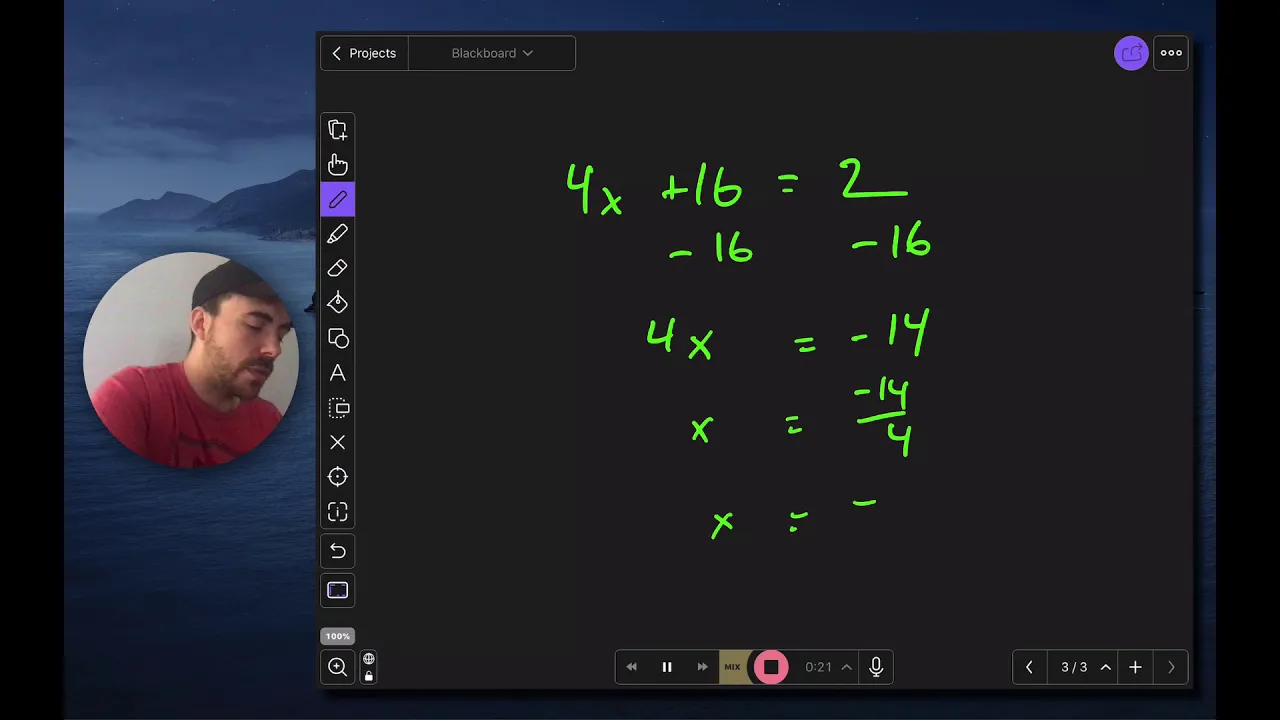Viewport: 1280px width, 720px height.
Task: Select the Highlighter tool
Action: [337, 234]
